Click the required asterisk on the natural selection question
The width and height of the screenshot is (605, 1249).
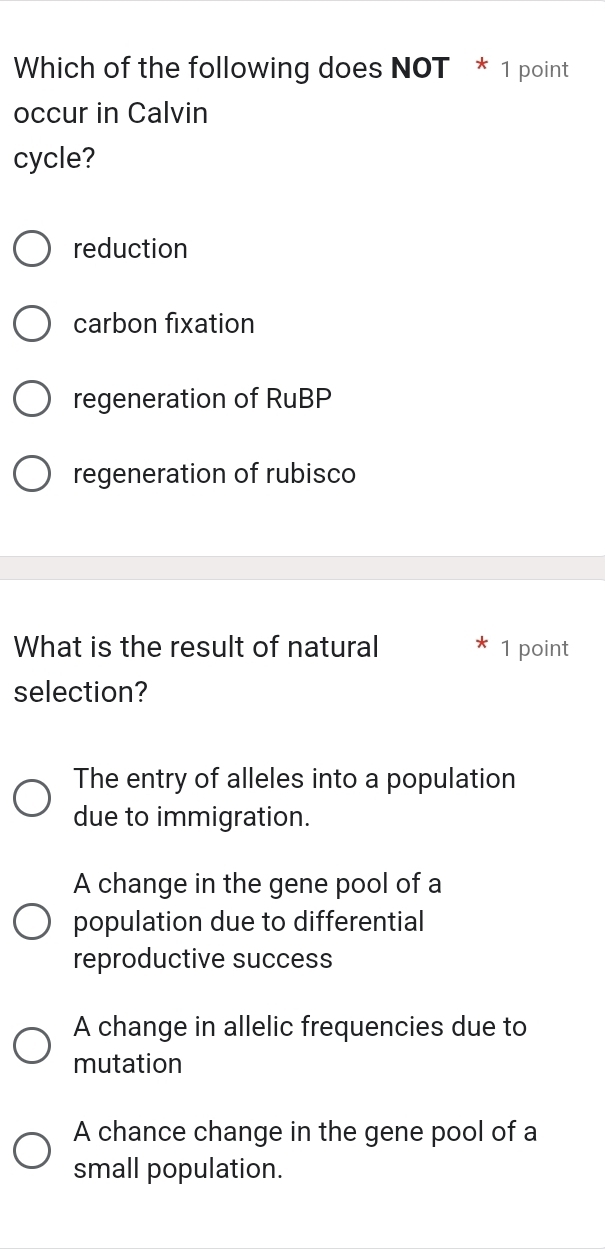pos(480,647)
